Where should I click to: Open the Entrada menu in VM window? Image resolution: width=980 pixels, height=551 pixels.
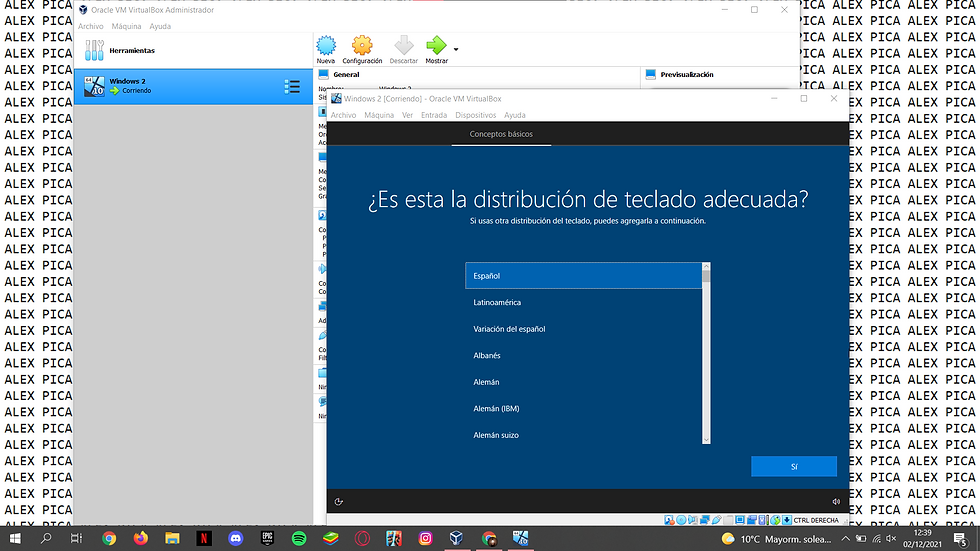pos(434,115)
